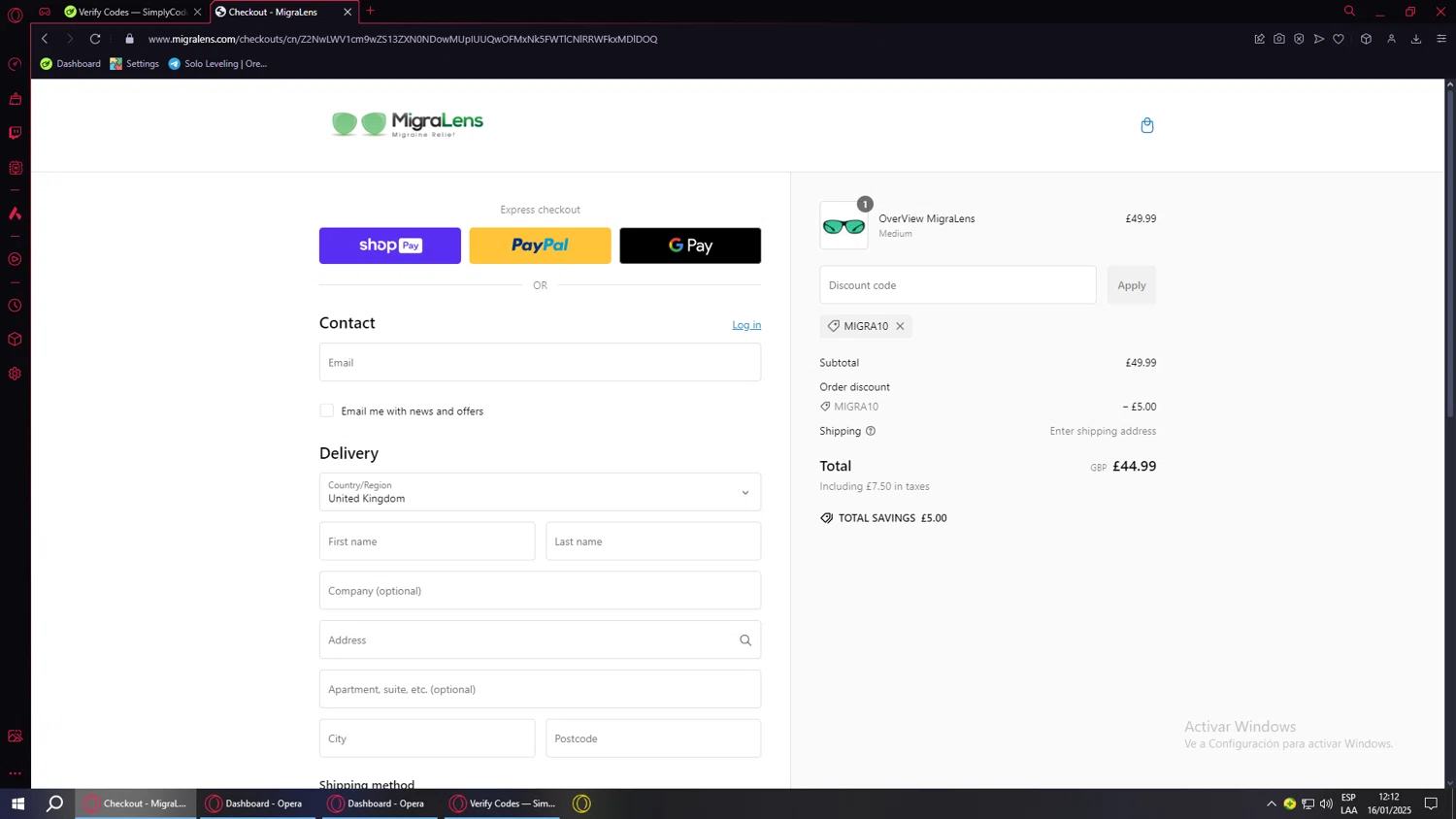Click the address search magnifier icon
Screen dimensions: 1456x819
click(x=745, y=640)
